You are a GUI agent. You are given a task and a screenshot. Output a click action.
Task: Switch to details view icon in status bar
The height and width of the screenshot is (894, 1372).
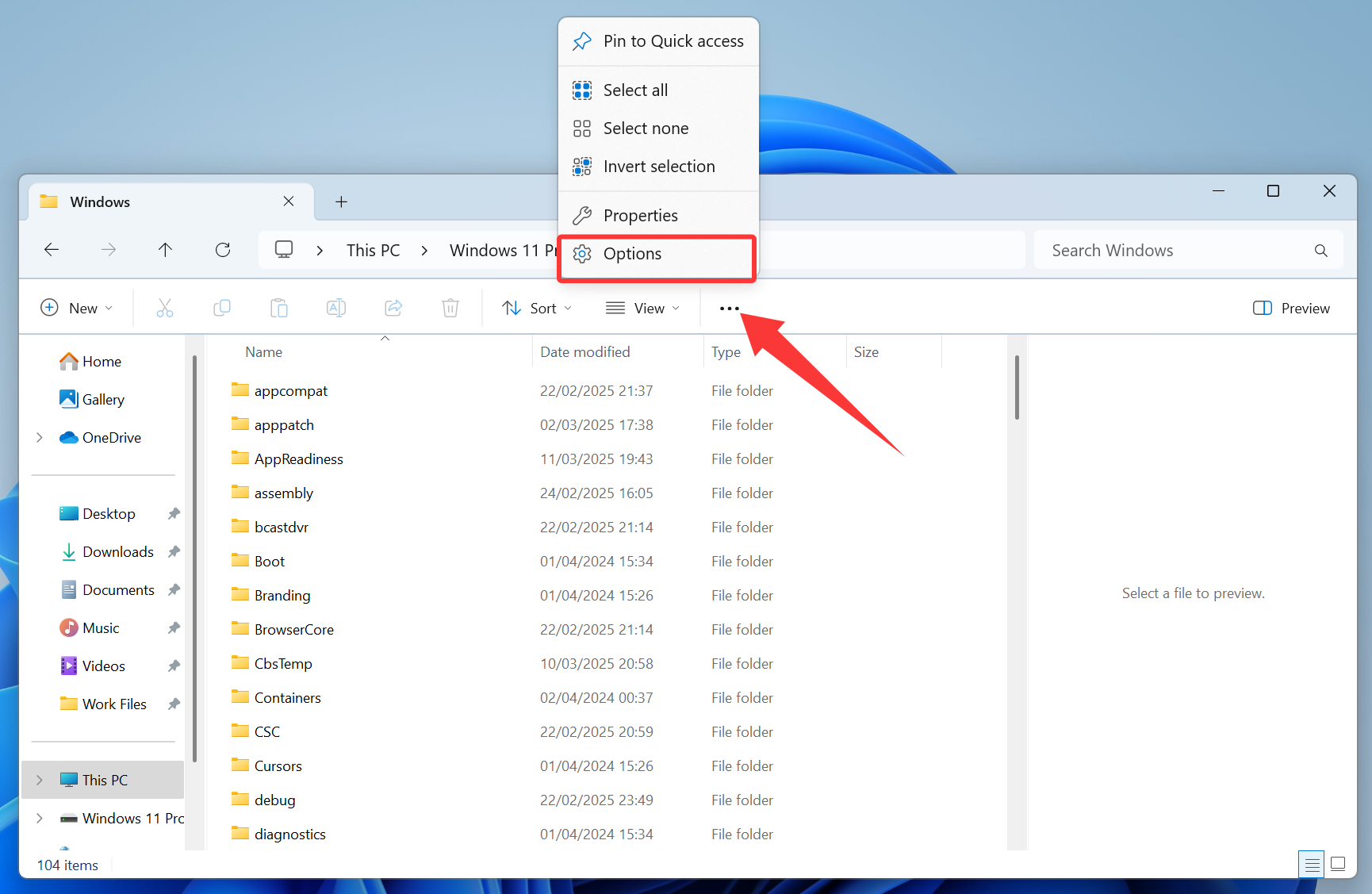pyautogui.click(x=1312, y=864)
